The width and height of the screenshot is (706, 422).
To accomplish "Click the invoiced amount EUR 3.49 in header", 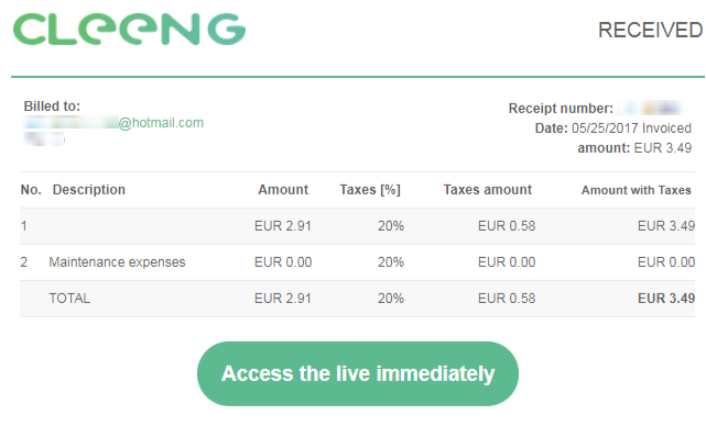I will tap(663, 148).
